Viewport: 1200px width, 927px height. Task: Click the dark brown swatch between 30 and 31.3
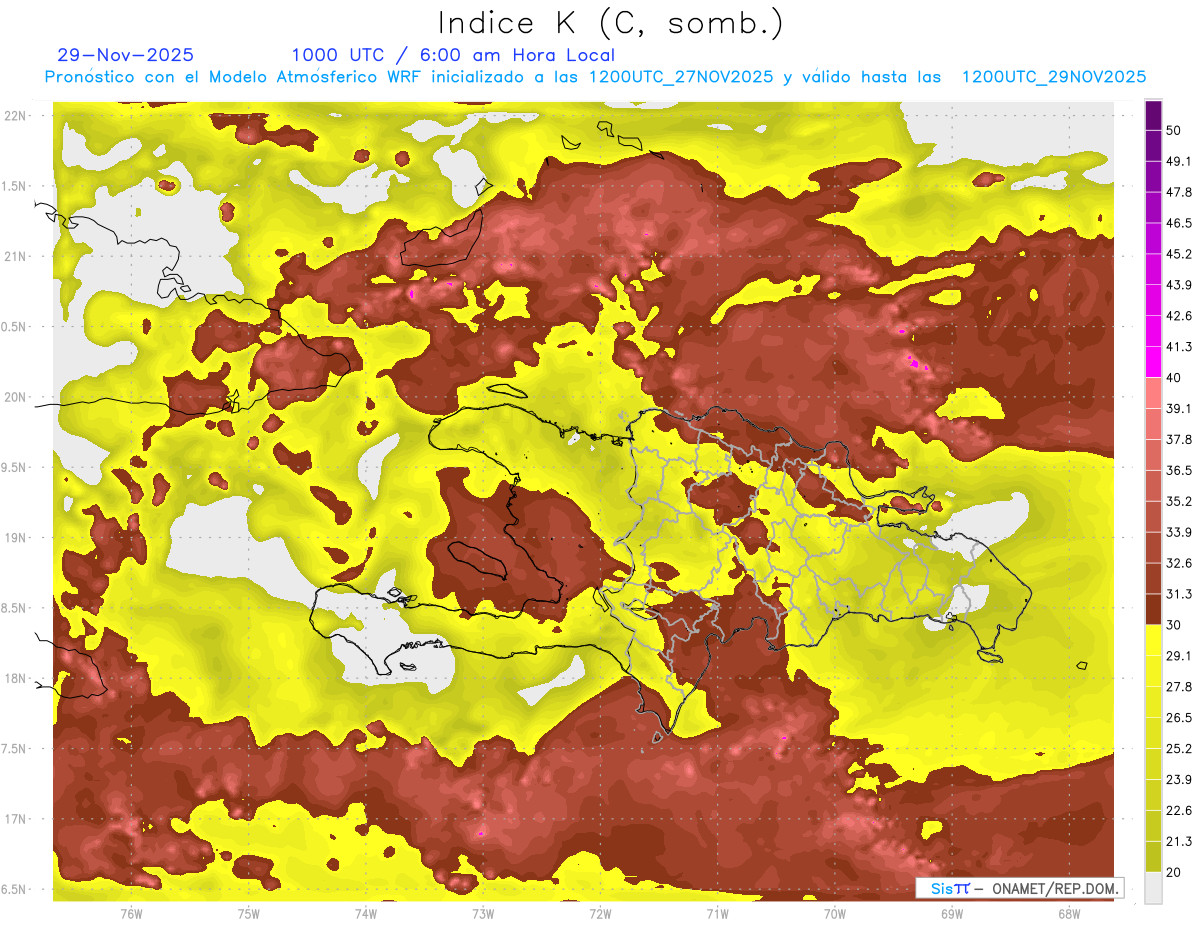point(1154,610)
